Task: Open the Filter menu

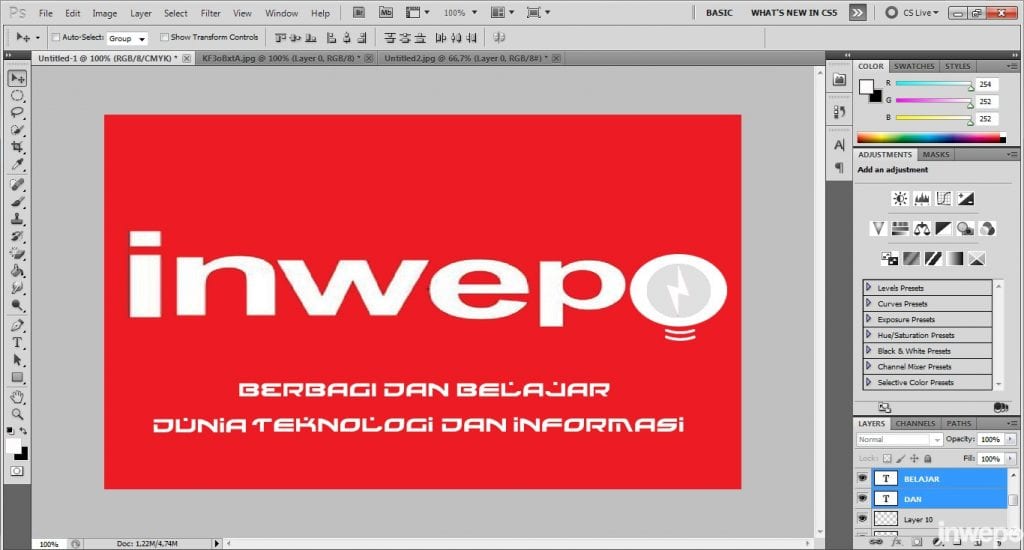Action: click(210, 13)
